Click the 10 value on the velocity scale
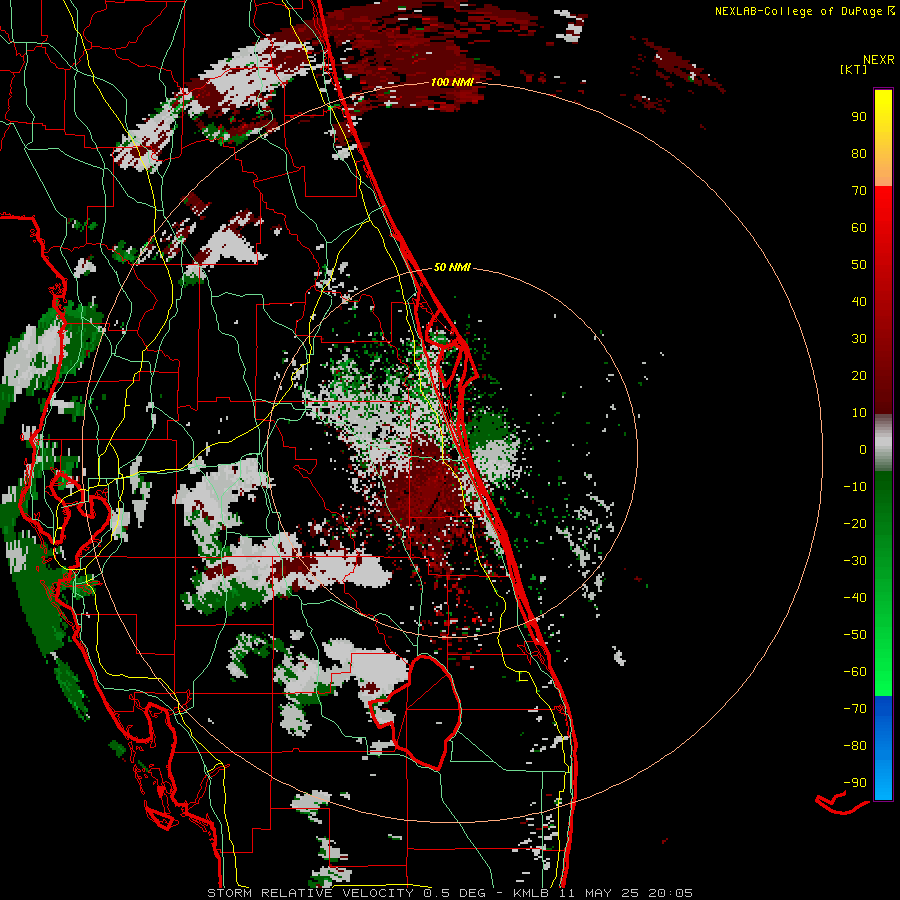Screen dimensions: 900x900 tap(859, 413)
